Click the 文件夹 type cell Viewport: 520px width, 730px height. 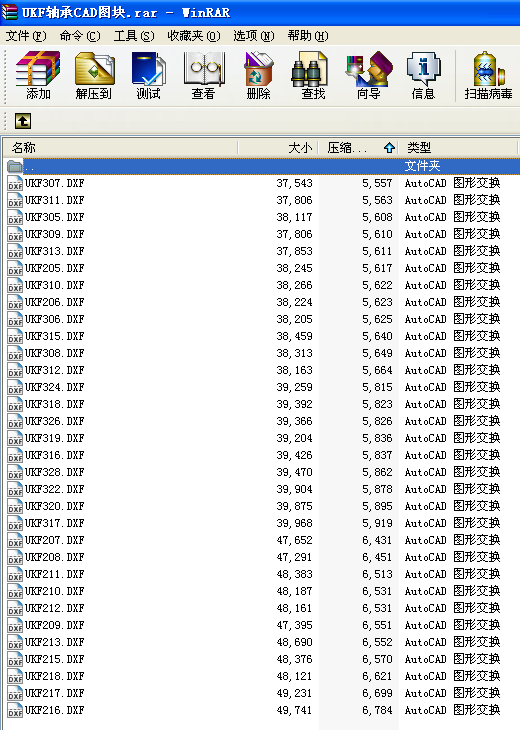coord(422,166)
